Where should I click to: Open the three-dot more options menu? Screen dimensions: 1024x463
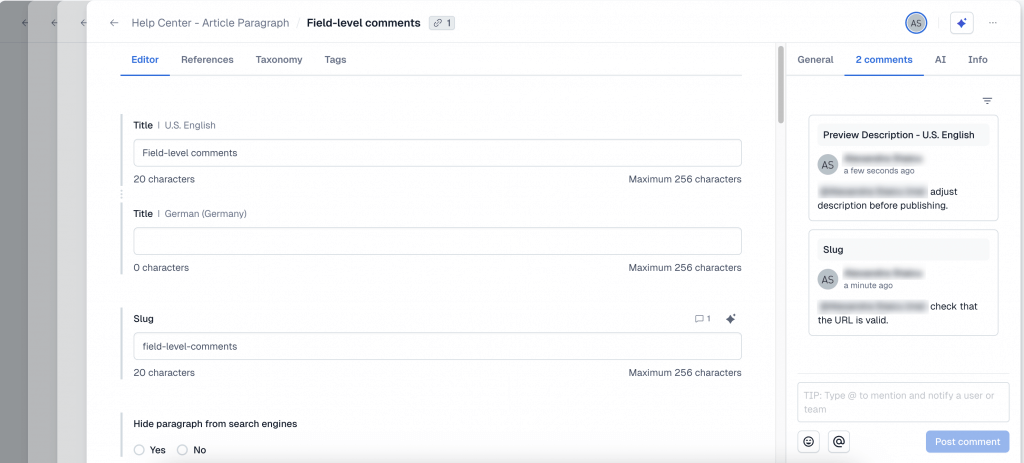click(993, 23)
